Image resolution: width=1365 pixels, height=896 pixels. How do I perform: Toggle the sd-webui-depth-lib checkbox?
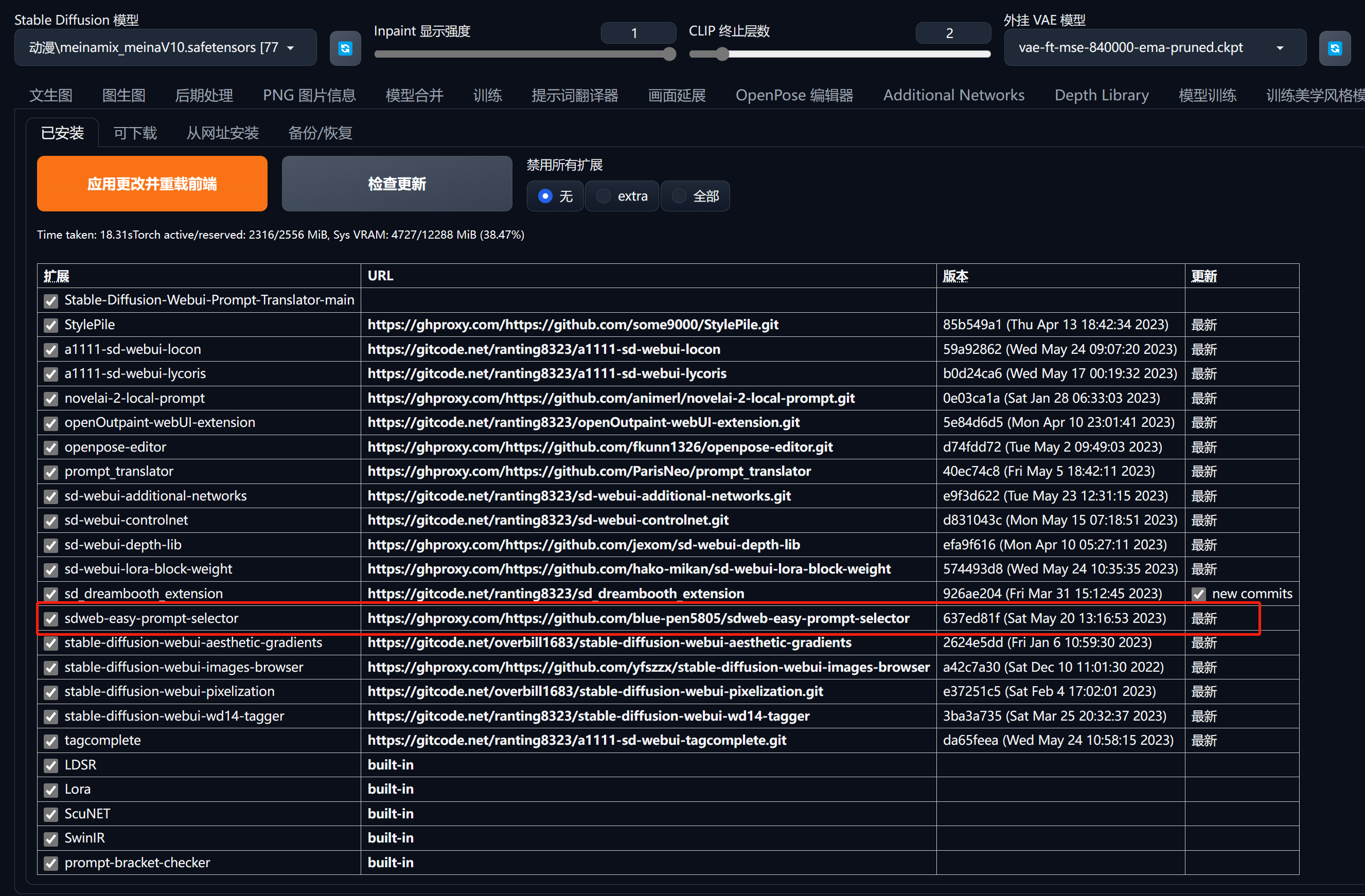(x=51, y=546)
